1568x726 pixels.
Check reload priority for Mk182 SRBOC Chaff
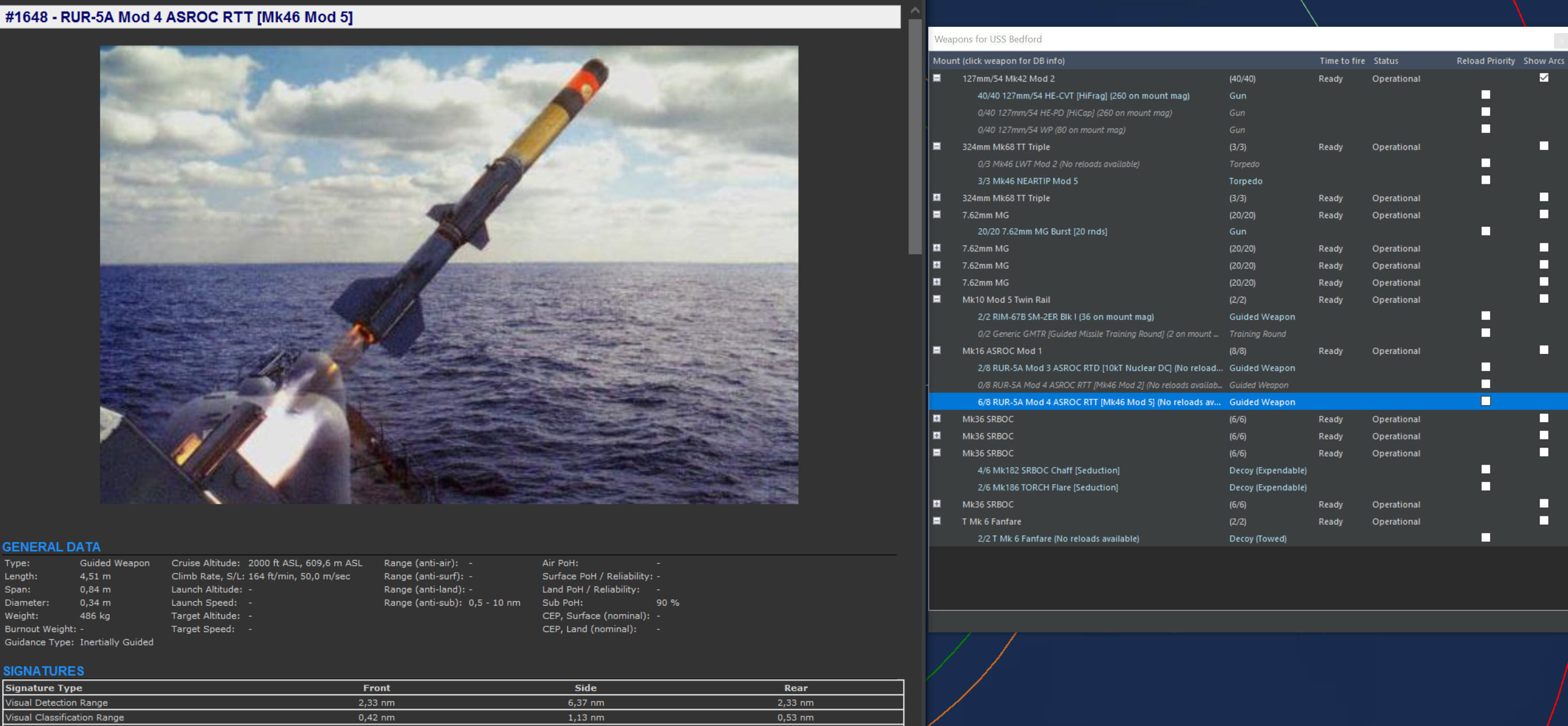(x=1485, y=469)
